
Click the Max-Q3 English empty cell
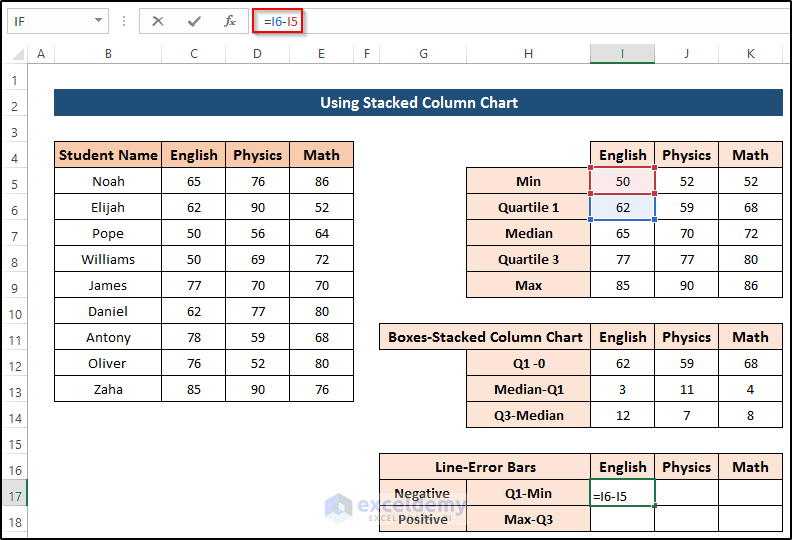[x=622, y=519]
